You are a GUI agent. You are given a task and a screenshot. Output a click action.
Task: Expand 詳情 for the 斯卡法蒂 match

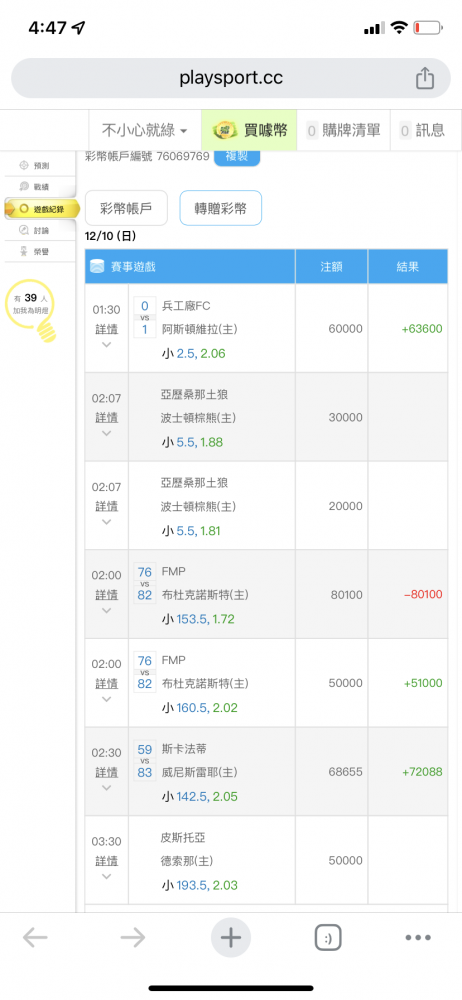pos(107,772)
